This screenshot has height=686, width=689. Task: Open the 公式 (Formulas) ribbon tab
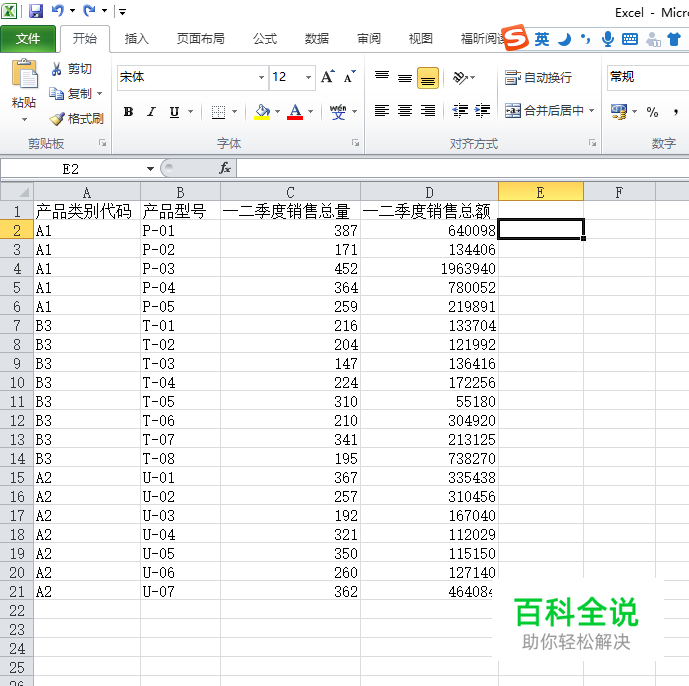265,39
